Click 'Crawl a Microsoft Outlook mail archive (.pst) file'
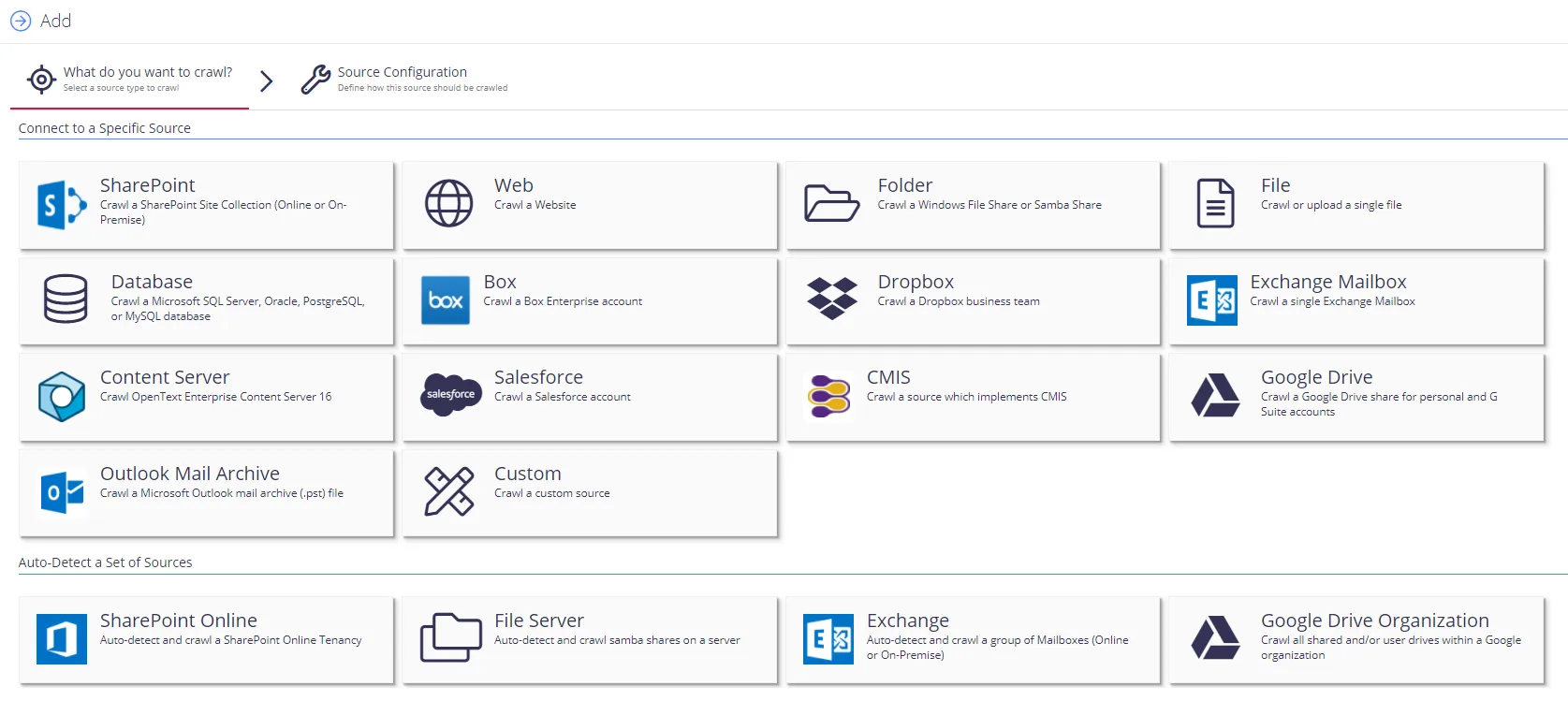Viewport: 1568px width, 701px height. pos(222,493)
